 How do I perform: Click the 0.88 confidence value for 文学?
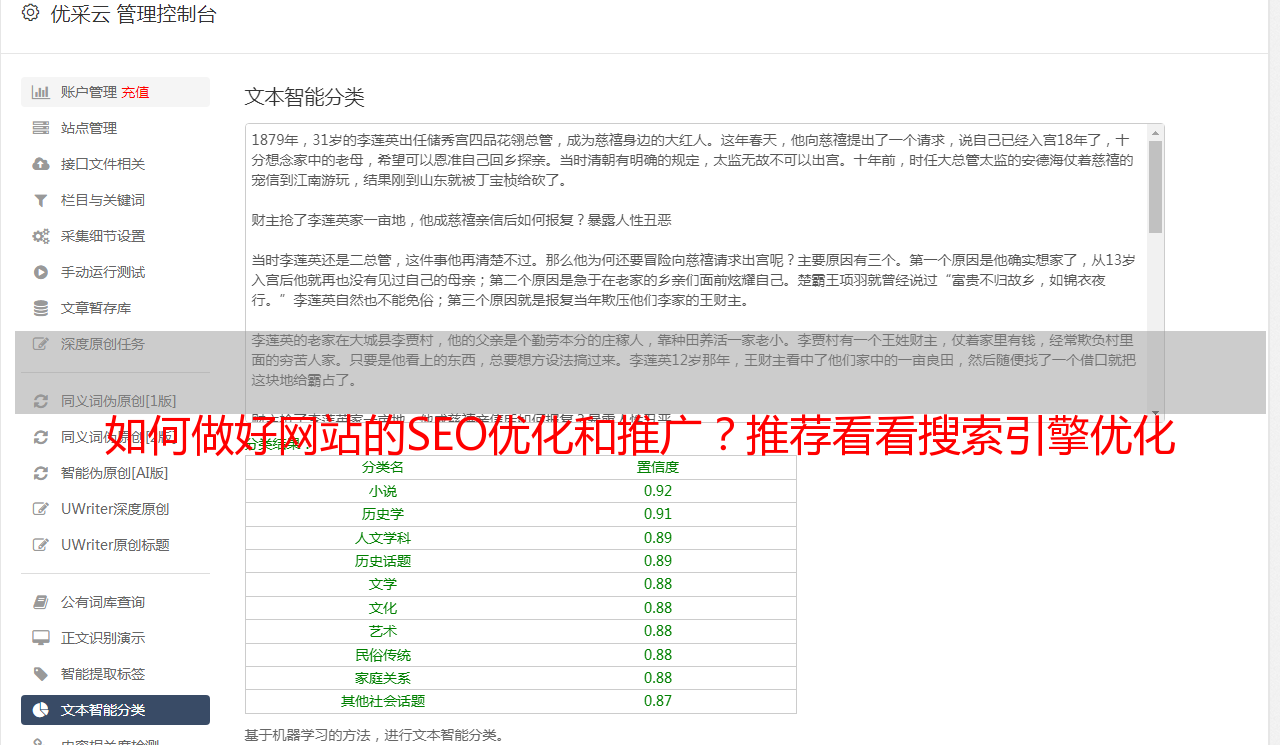(658, 584)
